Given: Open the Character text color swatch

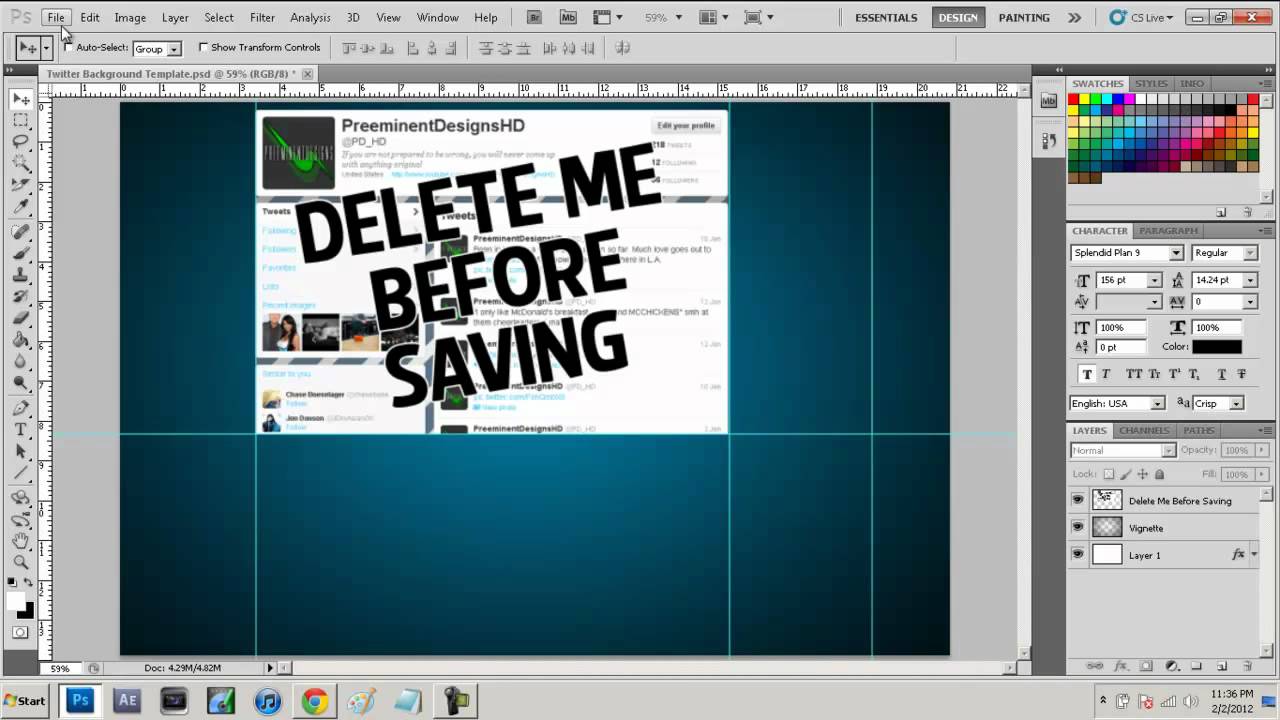Looking at the screenshot, I should 1216,346.
